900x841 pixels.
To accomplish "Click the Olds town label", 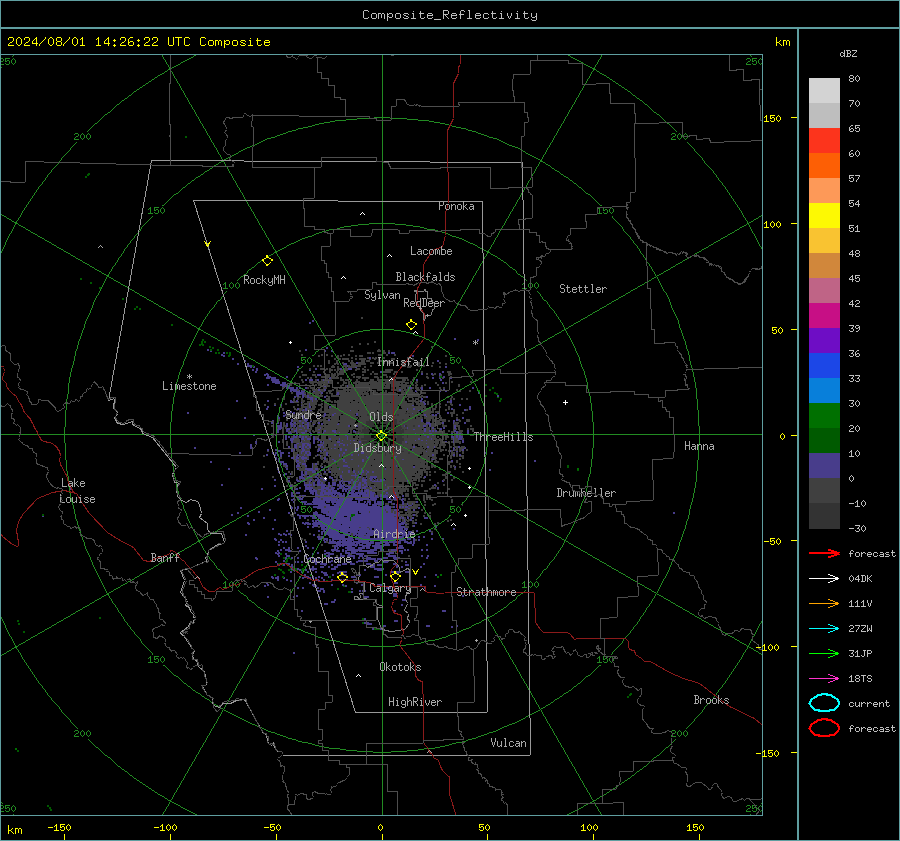I will 381,417.
